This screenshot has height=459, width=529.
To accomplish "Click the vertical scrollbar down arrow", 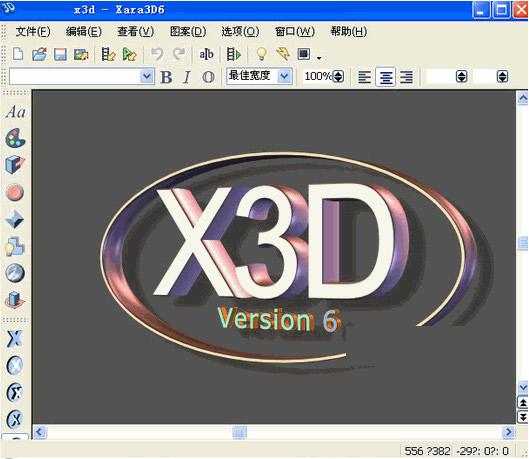I will (x=523, y=387).
